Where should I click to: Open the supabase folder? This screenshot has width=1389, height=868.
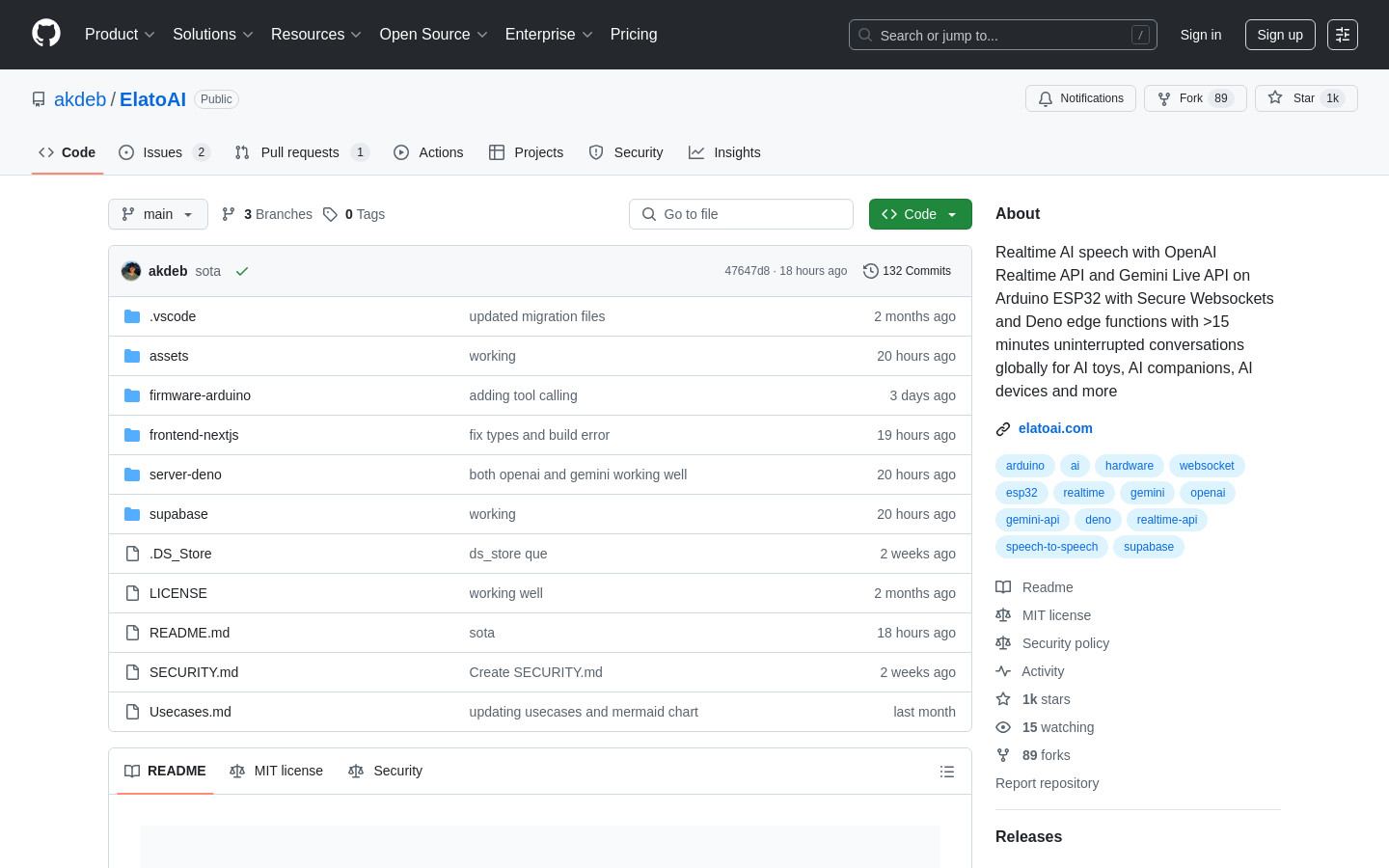coord(178,514)
